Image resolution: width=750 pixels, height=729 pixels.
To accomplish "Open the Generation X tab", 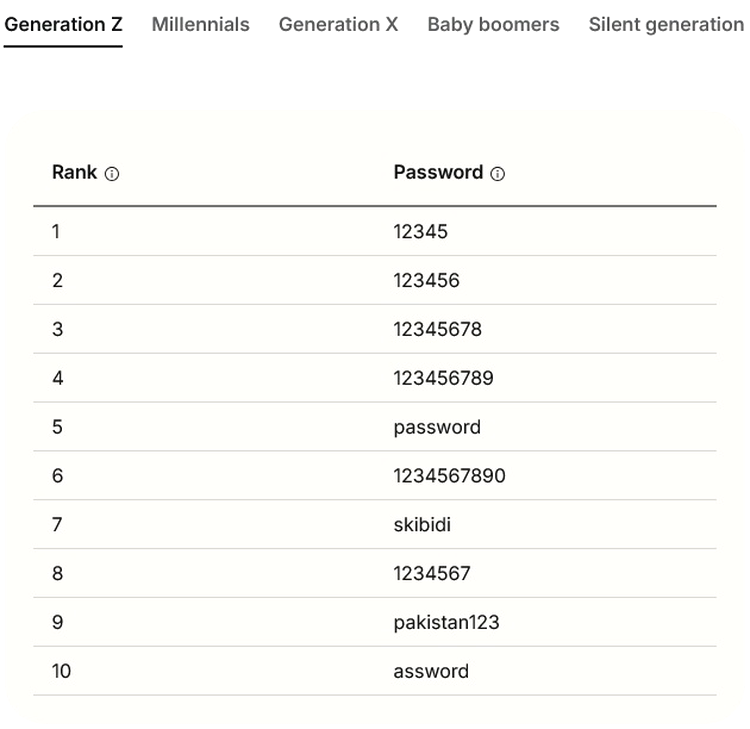I will 338,24.
